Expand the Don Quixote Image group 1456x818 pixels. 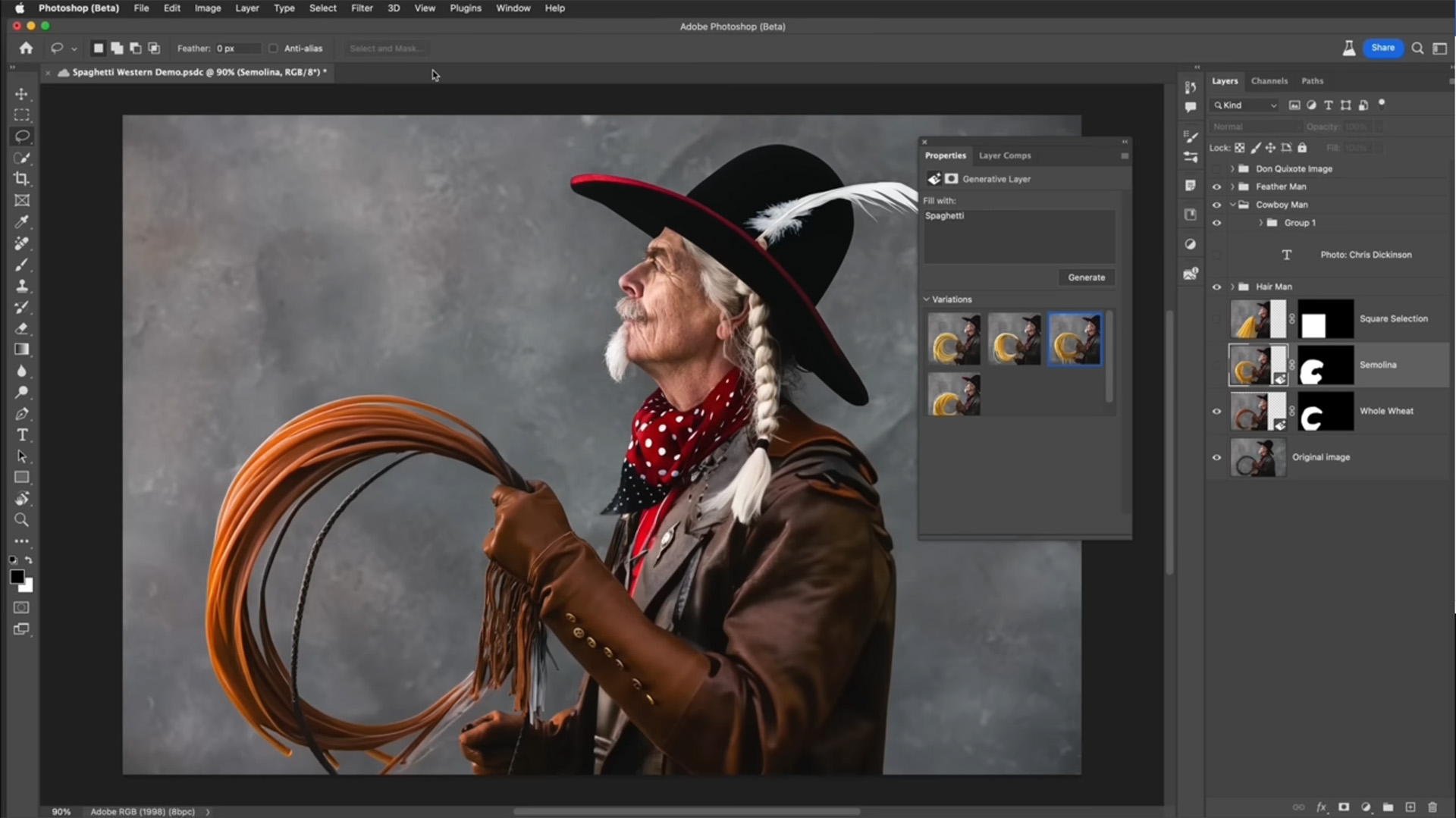1232,169
